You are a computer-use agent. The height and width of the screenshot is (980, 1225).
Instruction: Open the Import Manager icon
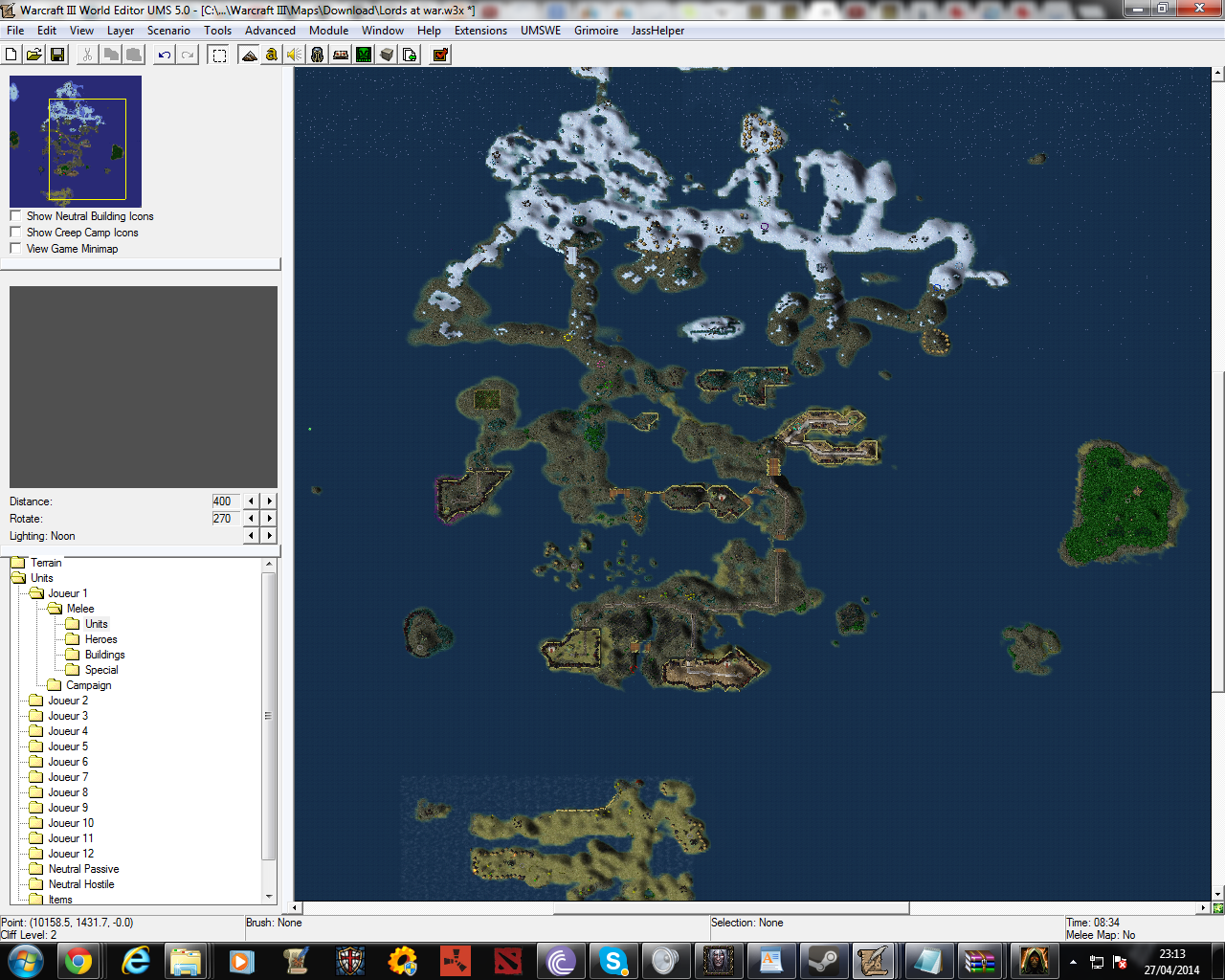click(410, 55)
